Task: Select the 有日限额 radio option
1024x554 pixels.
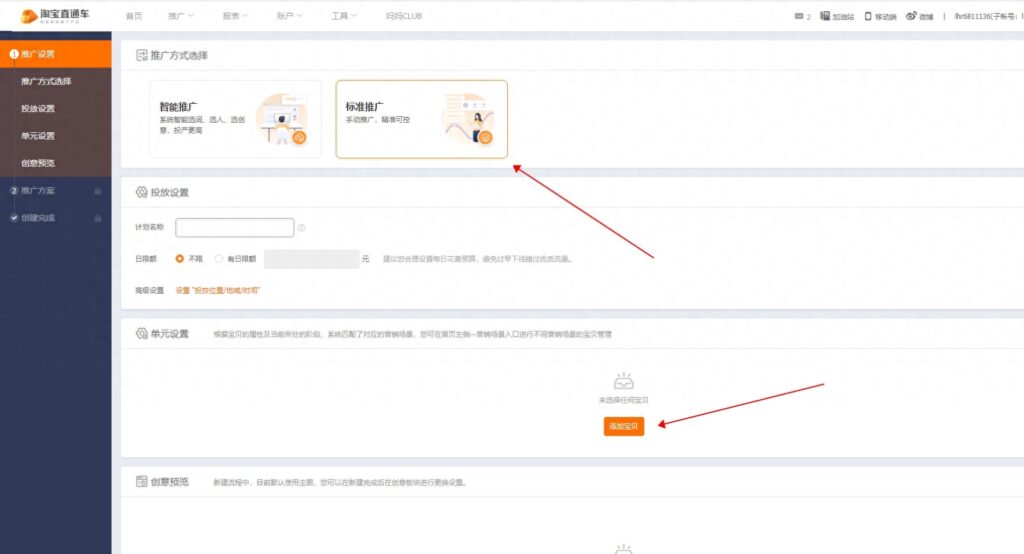Action: pos(219,259)
